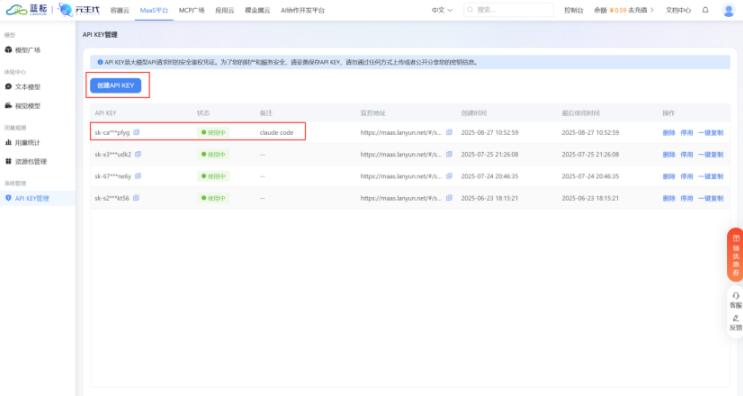The width and height of the screenshot is (743, 396).
Task: Click the top search input field
Action: tap(508, 9)
